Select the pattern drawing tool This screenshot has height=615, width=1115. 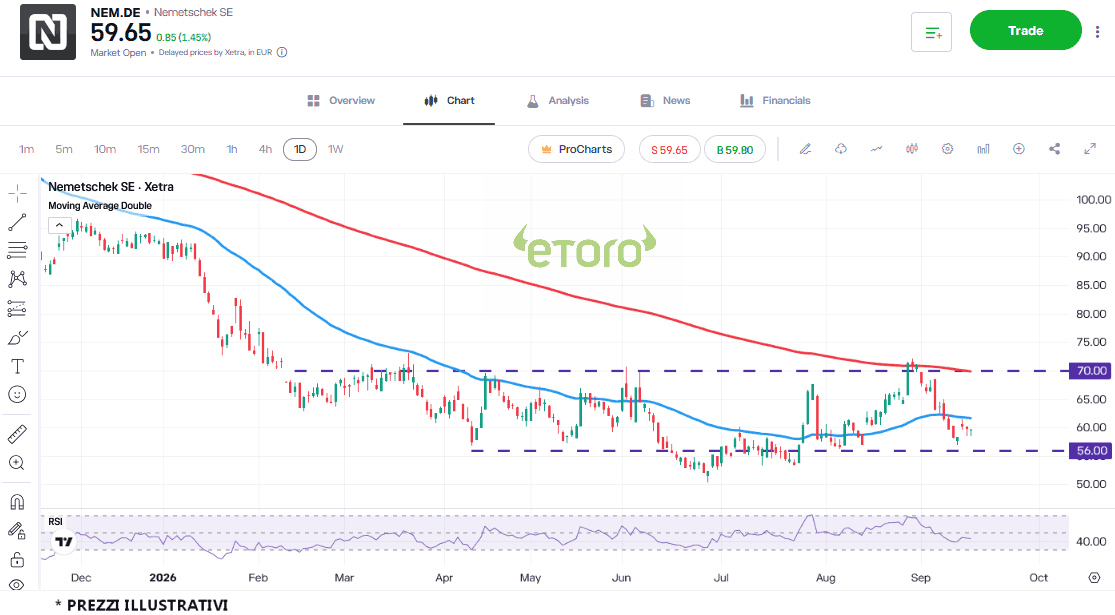pyautogui.click(x=17, y=279)
